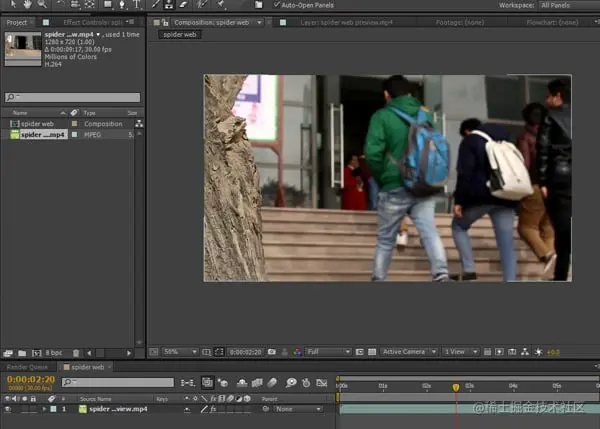Select the Selection arrow tool

click(13, 4)
